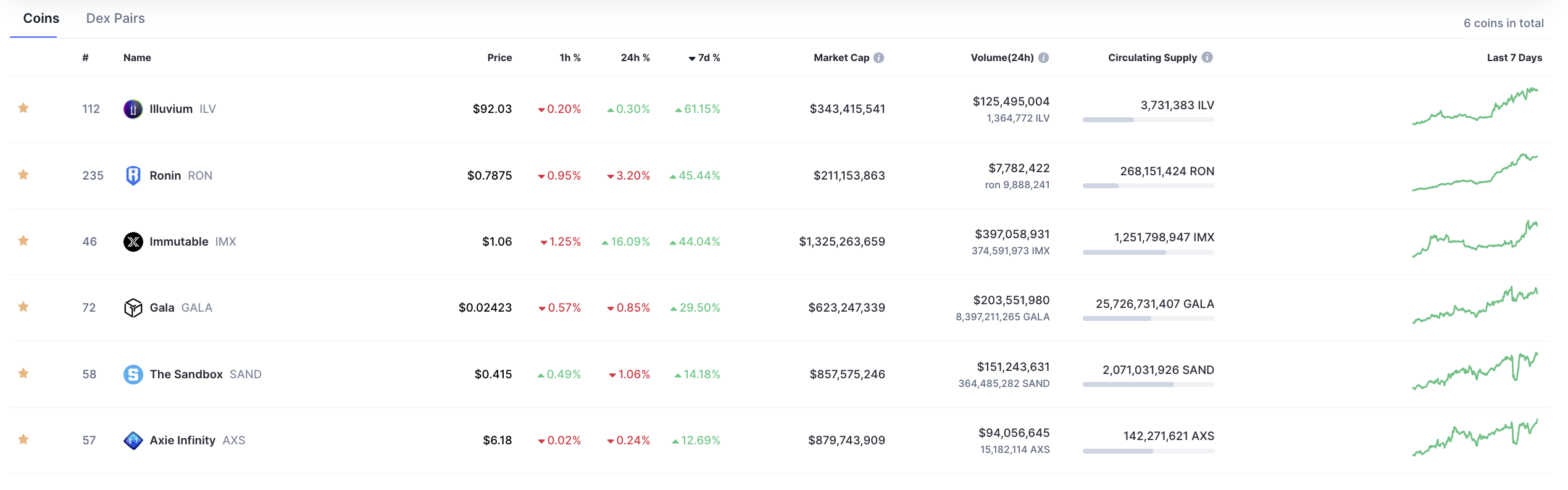The image size is (1568, 490).
Task: Click Immutable market cap $1,325,263,659
Action: tap(842, 241)
